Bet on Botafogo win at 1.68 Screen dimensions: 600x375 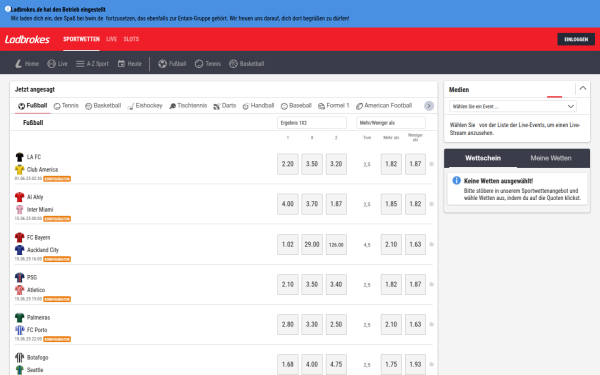tap(288, 364)
